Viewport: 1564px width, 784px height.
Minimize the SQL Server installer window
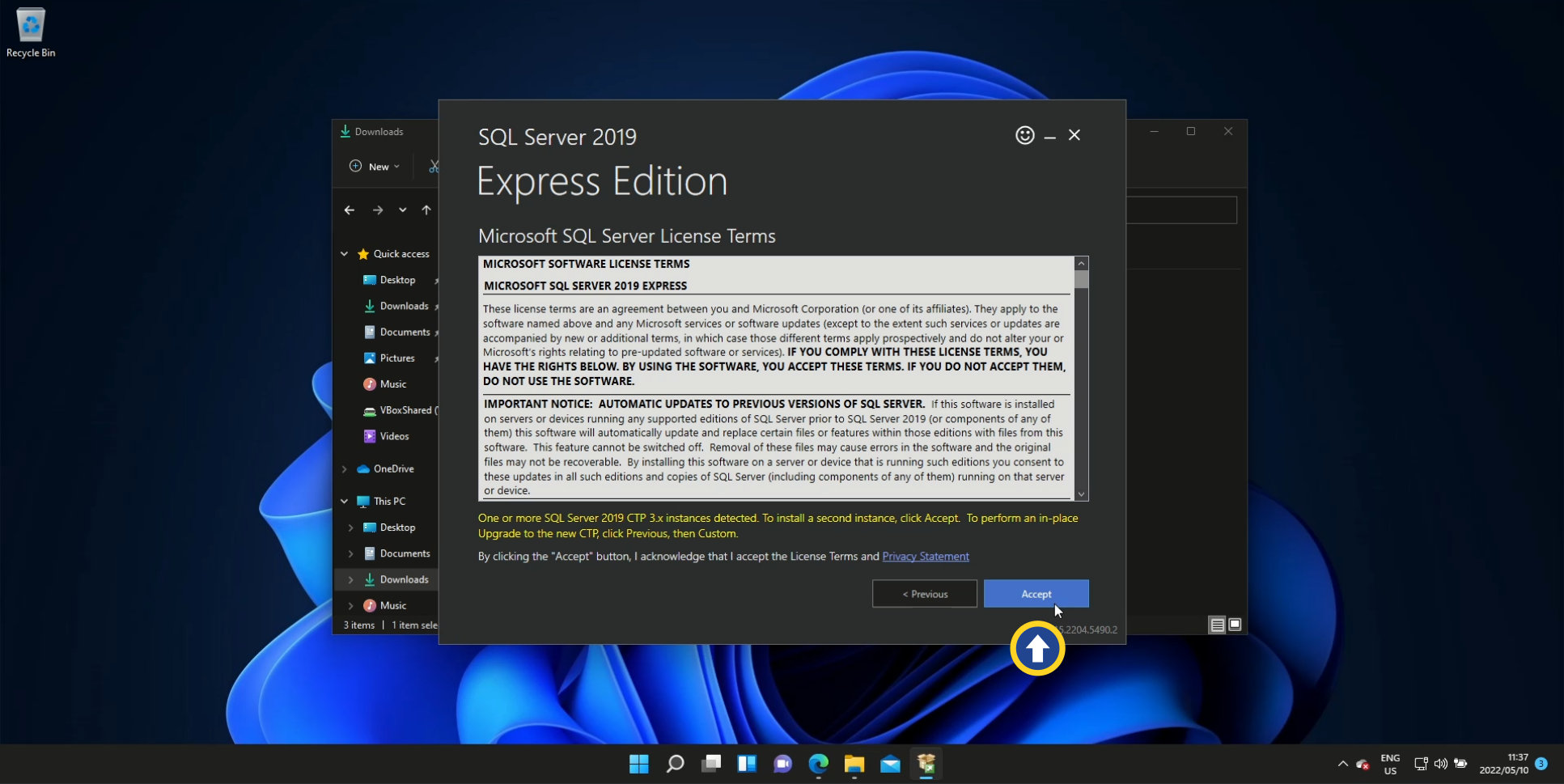(x=1049, y=136)
